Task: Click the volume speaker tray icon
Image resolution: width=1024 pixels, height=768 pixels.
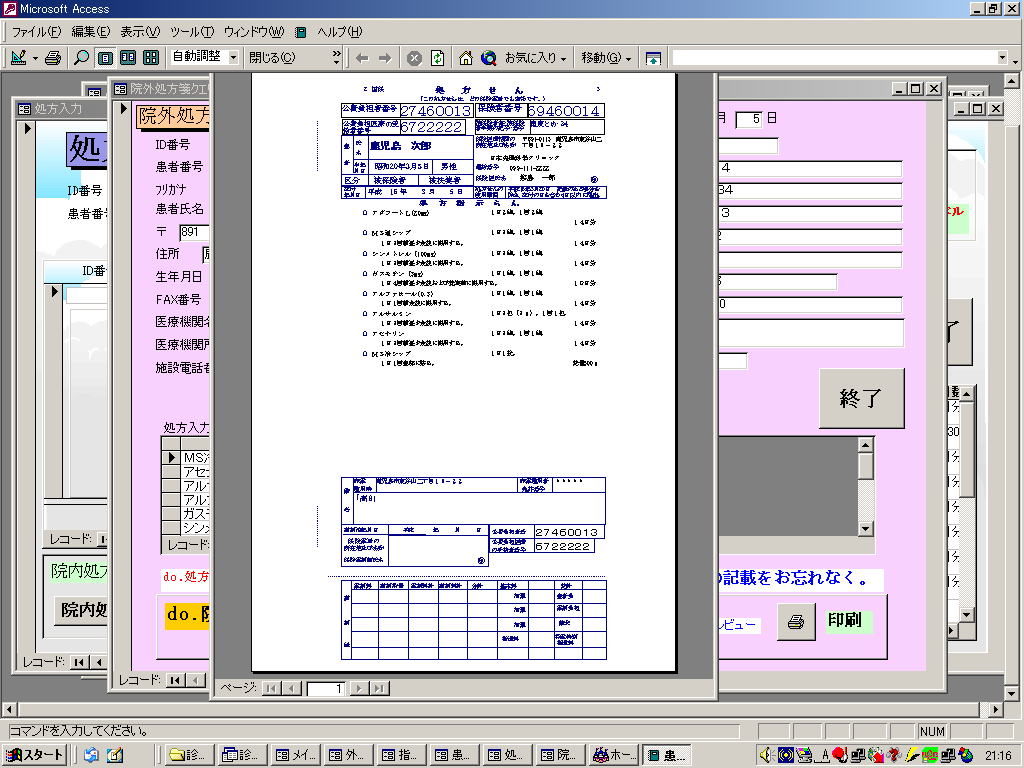Action: (x=767, y=755)
